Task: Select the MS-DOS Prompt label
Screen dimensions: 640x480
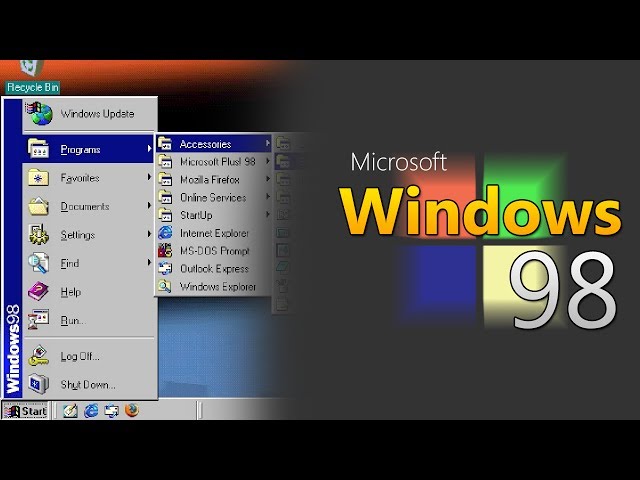Action: pos(215,251)
